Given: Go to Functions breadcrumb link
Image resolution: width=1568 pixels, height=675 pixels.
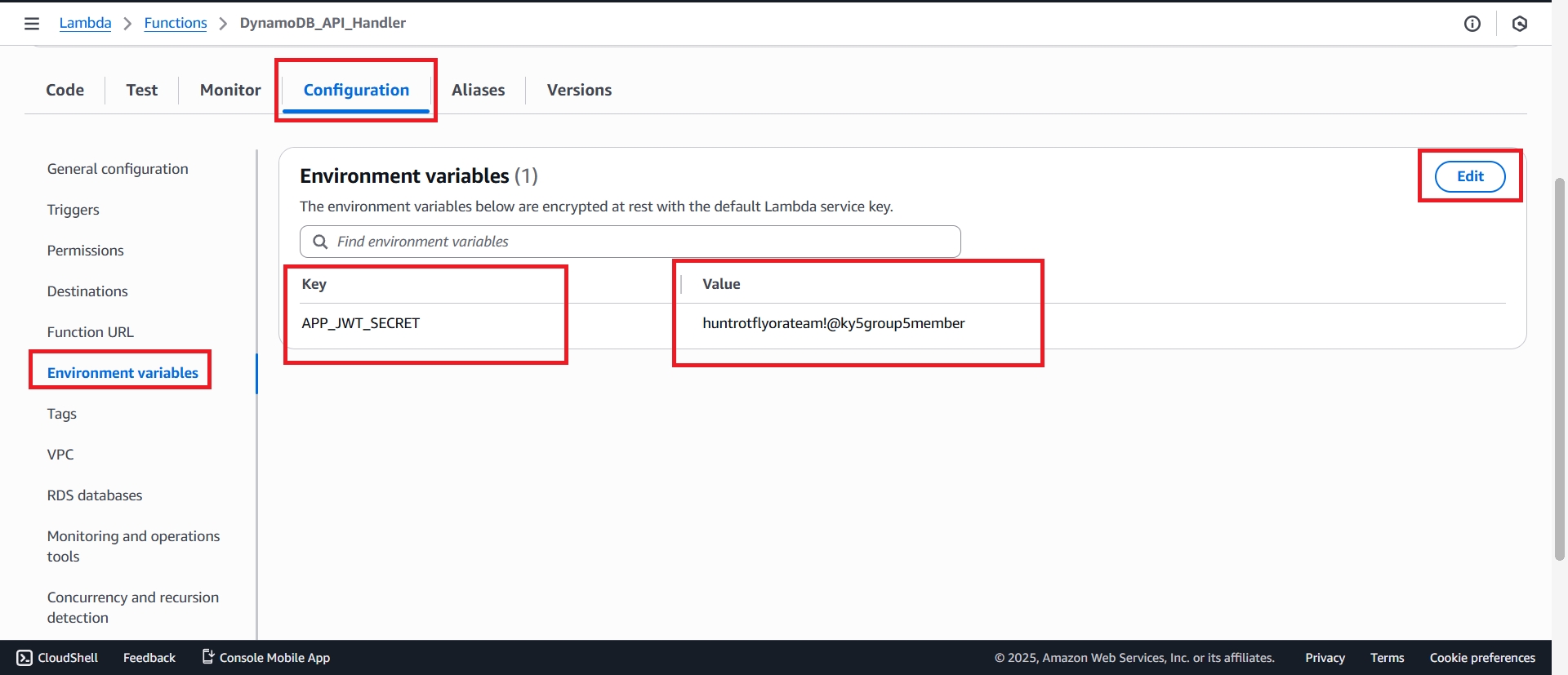Looking at the screenshot, I should pyautogui.click(x=176, y=23).
